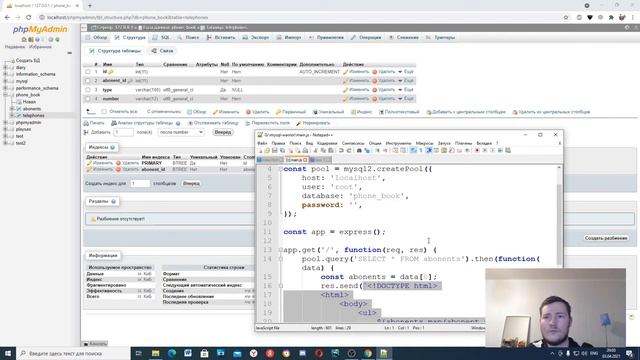This screenshot has width=640, height=360.
Task: Open the 'Ещё' dropdown for the id row
Action: (406, 72)
